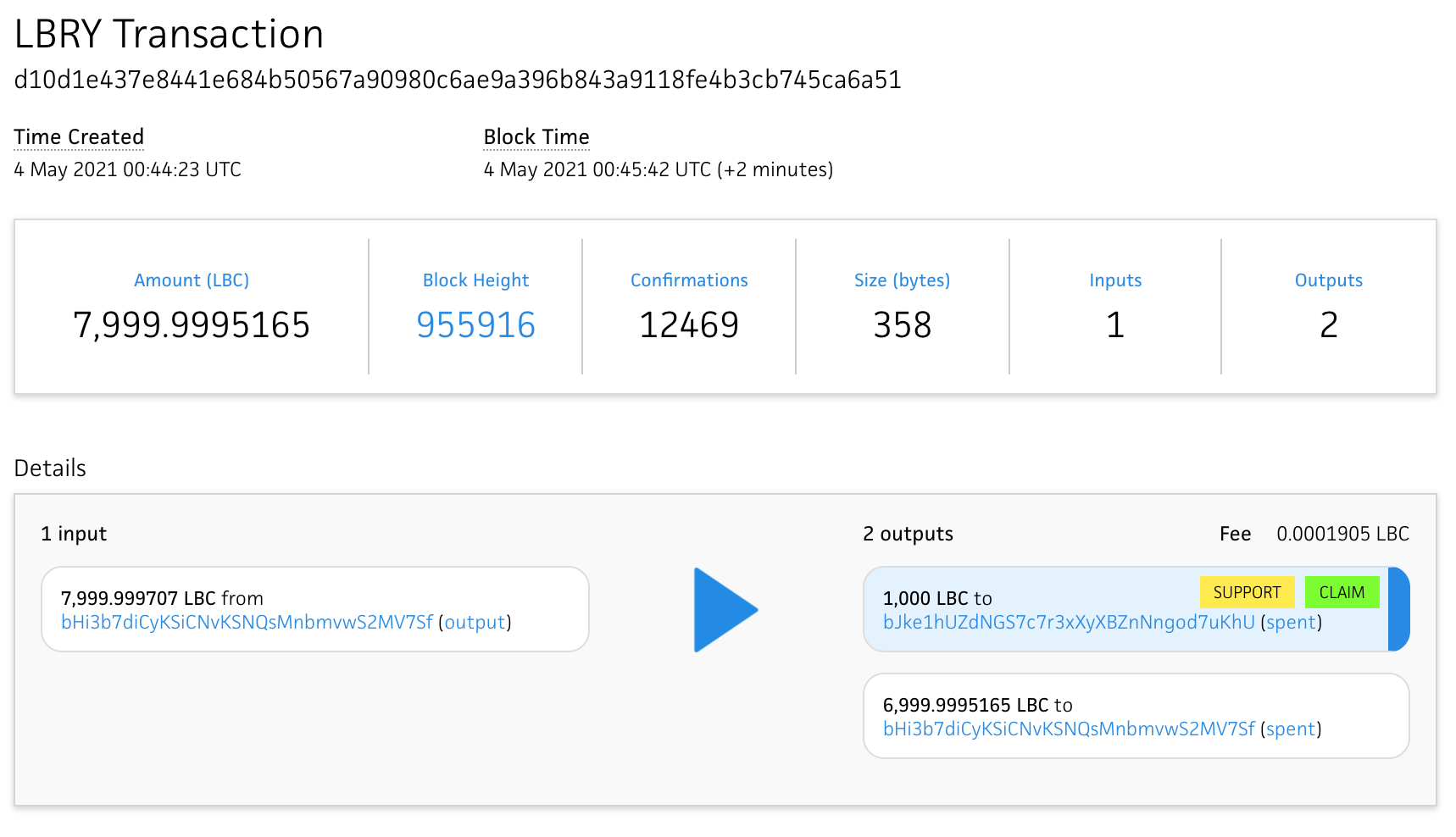Viewport: 1456px width, 837px height.
Task: Click the '1 input' label
Action: click(x=74, y=534)
